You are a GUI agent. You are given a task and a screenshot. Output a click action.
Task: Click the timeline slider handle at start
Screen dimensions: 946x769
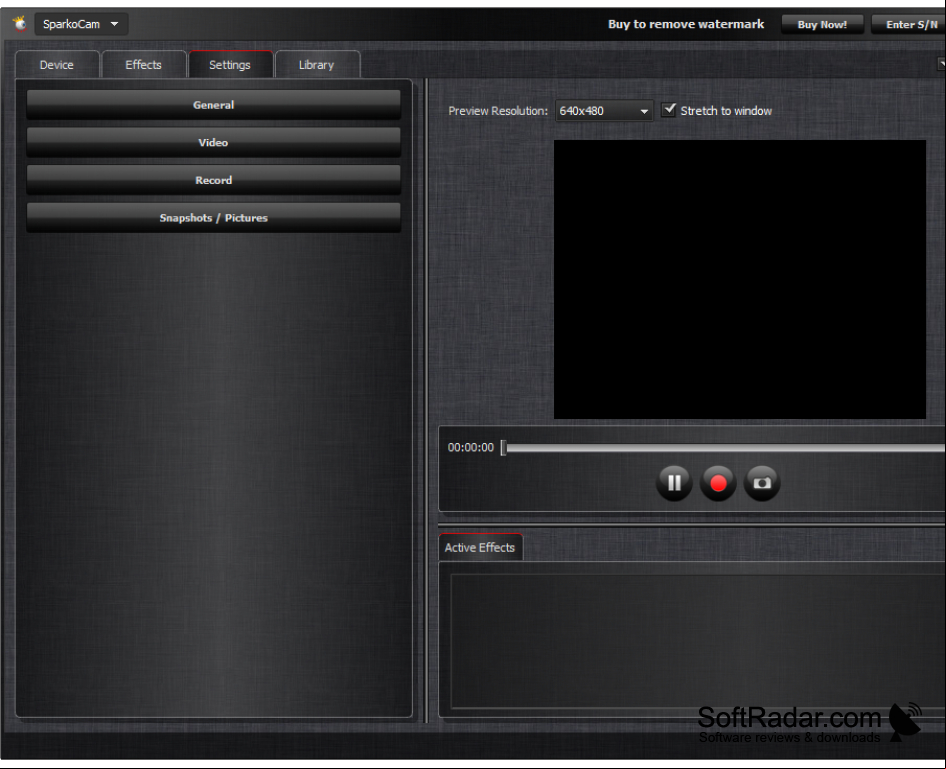[503, 448]
